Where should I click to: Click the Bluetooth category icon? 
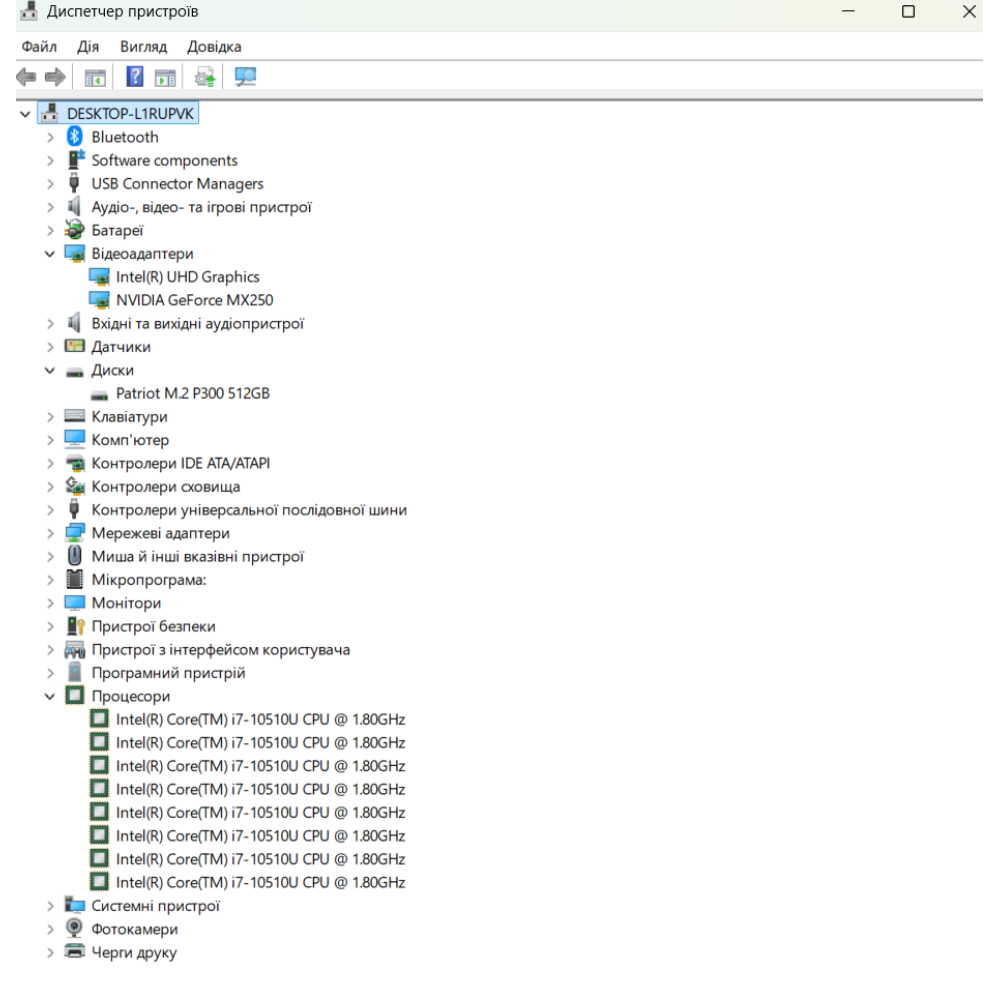[75, 137]
